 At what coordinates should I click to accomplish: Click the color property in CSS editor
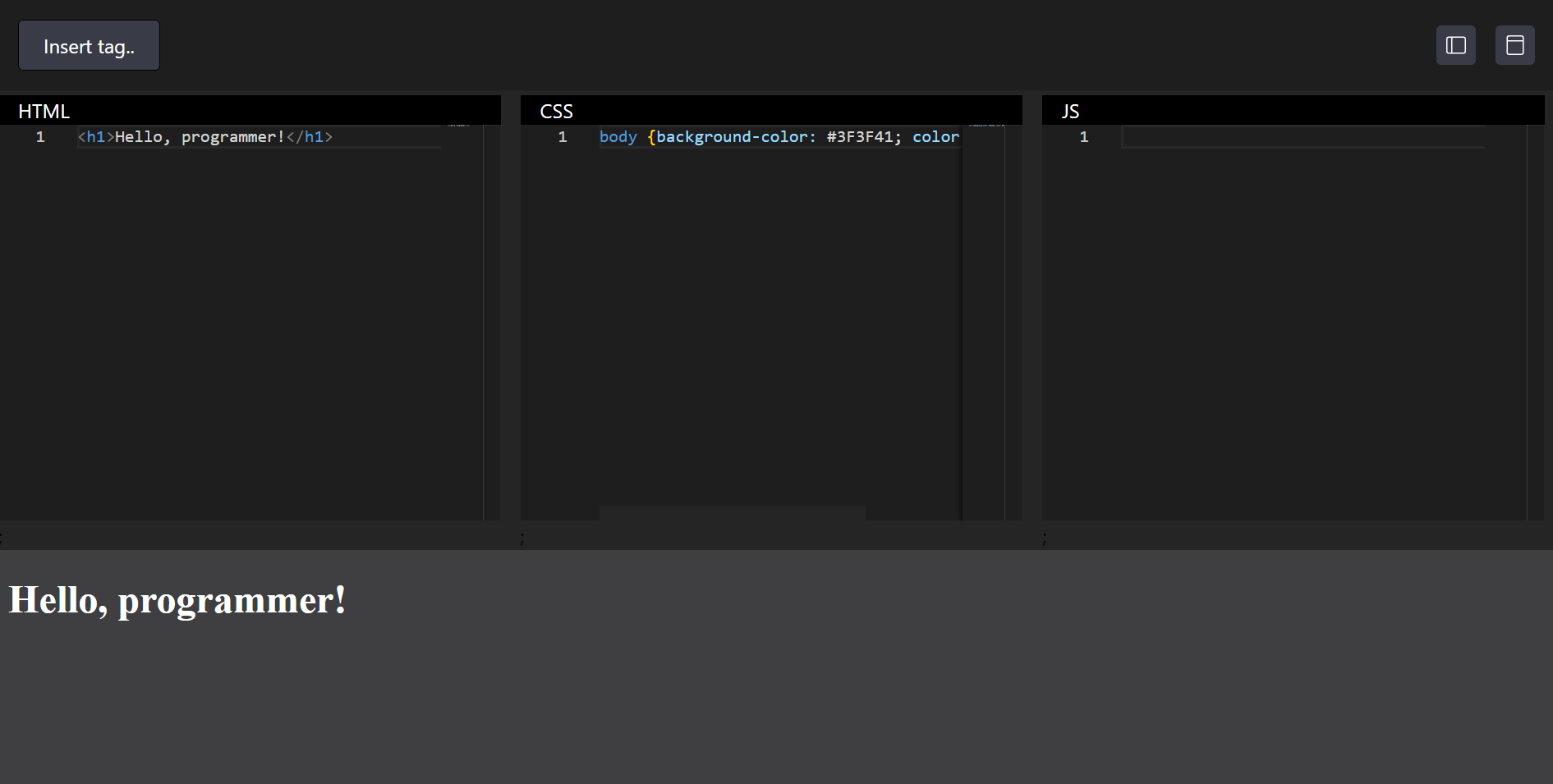(x=935, y=137)
